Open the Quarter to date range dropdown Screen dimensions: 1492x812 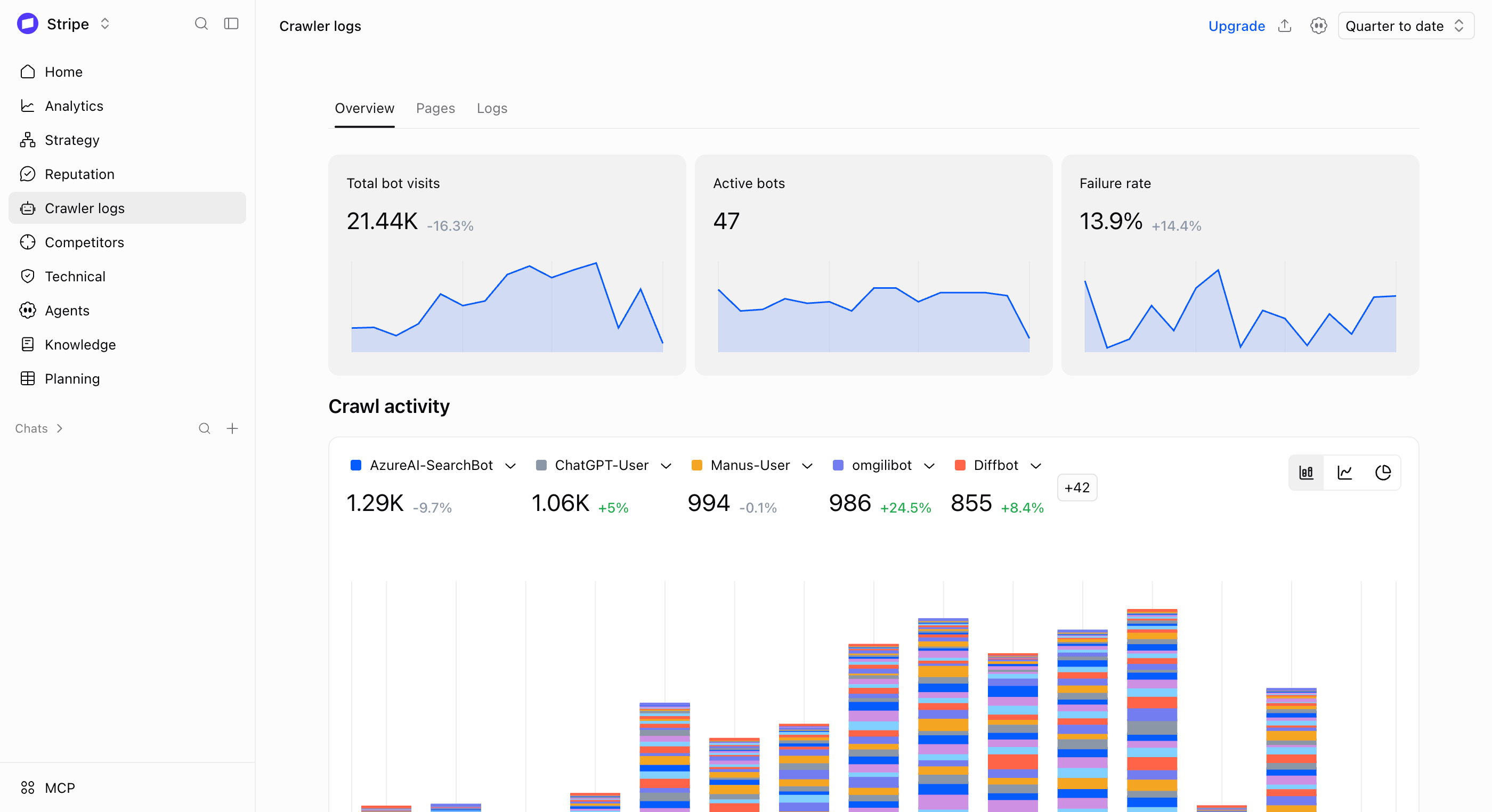(1406, 26)
